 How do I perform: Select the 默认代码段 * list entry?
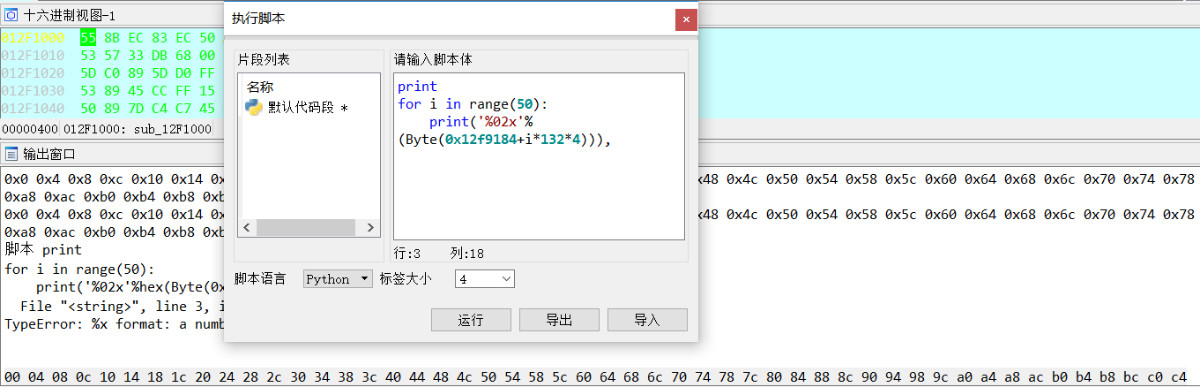pos(297,107)
